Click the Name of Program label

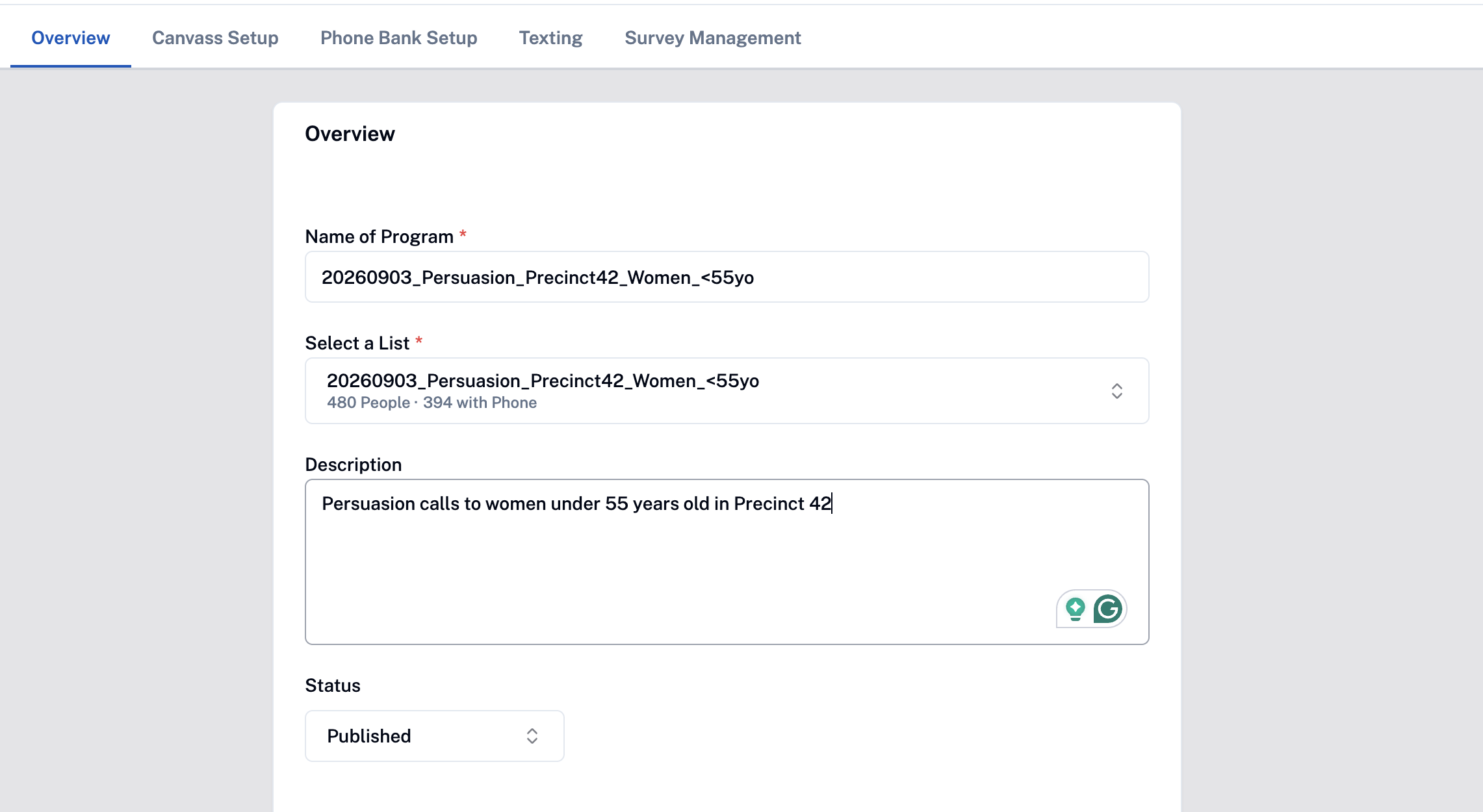(379, 236)
